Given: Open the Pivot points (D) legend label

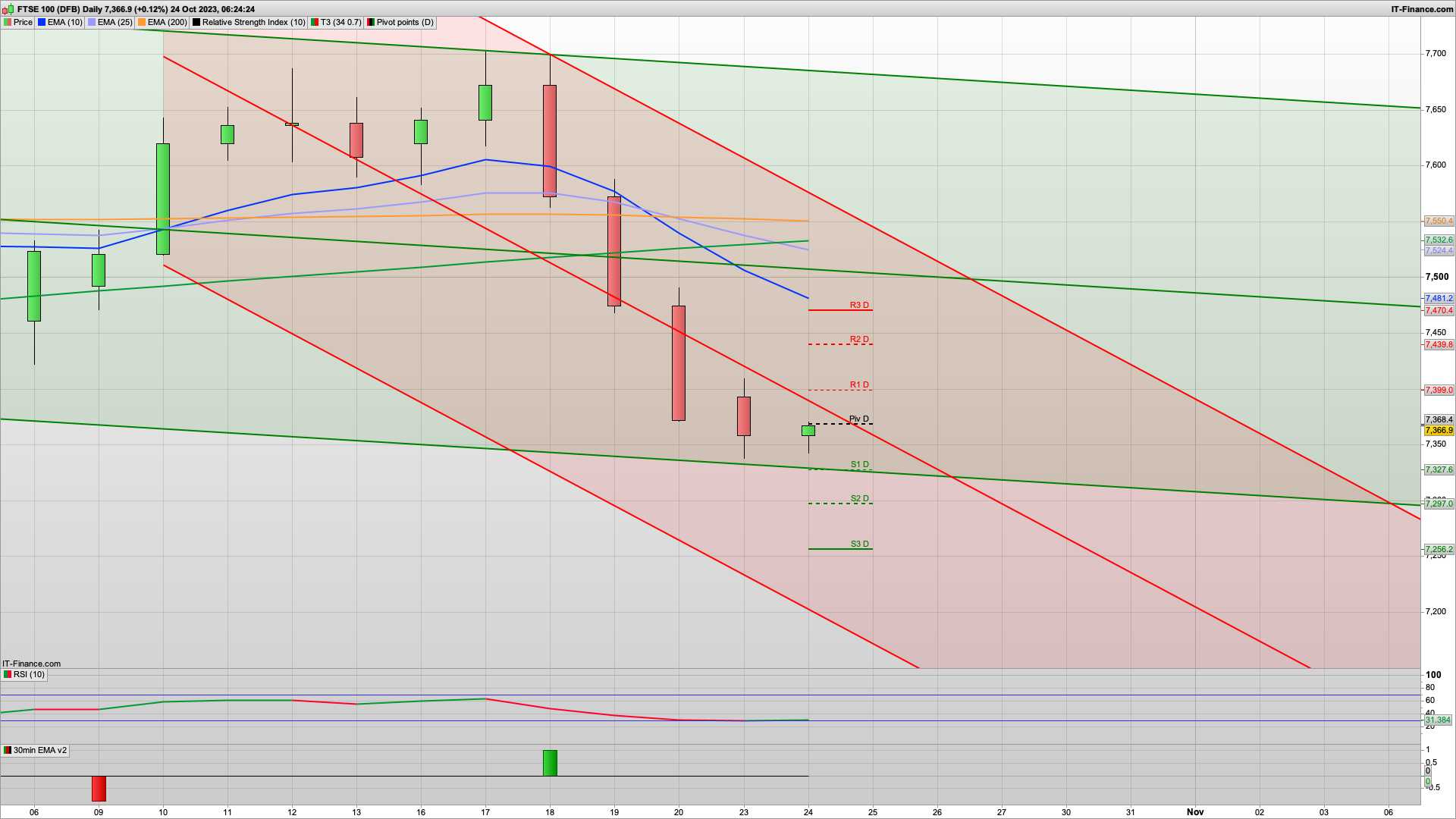Looking at the screenshot, I should (x=406, y=22).
